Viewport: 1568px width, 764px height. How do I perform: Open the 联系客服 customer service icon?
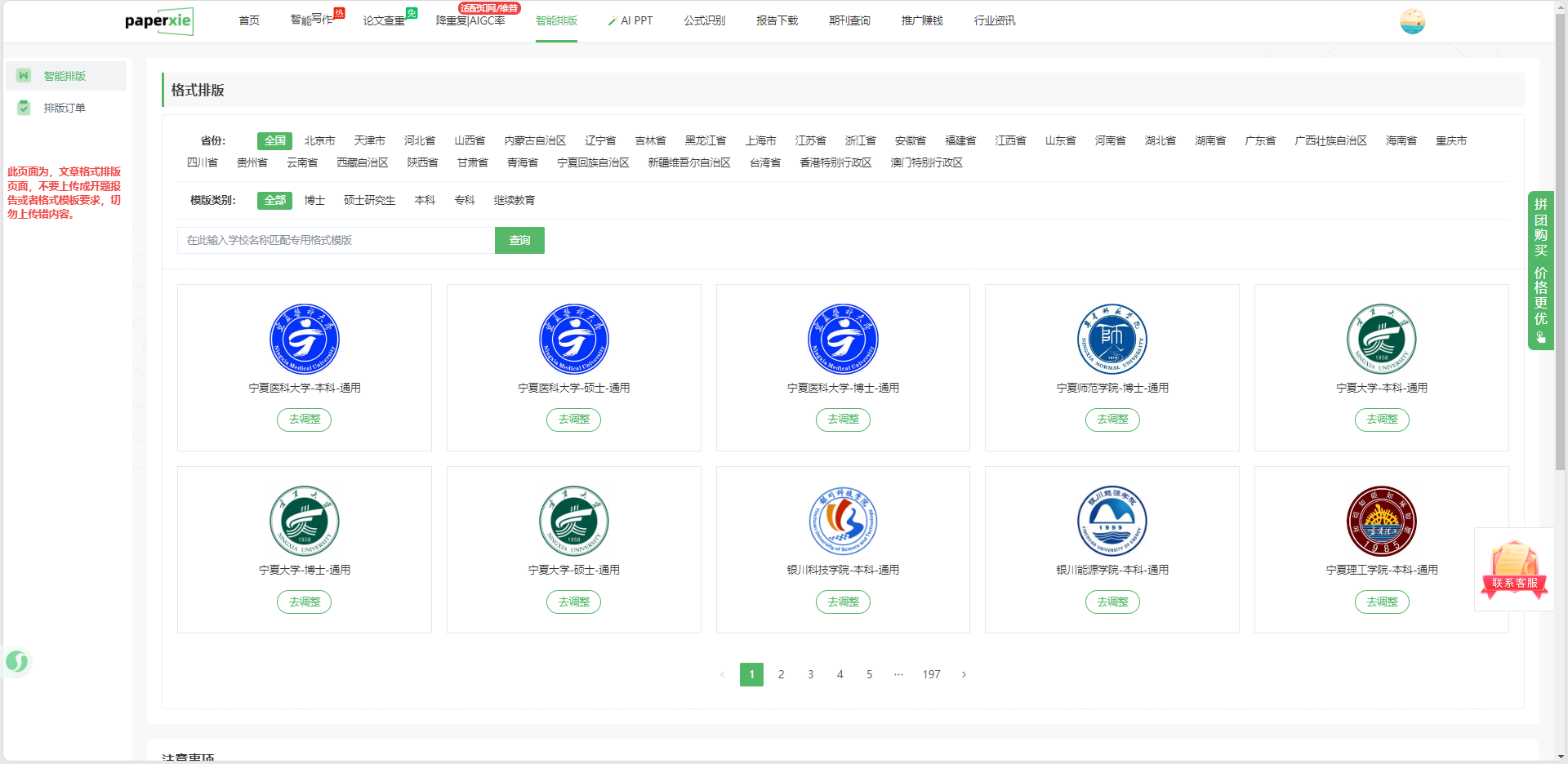click(x=1514, y=568)
